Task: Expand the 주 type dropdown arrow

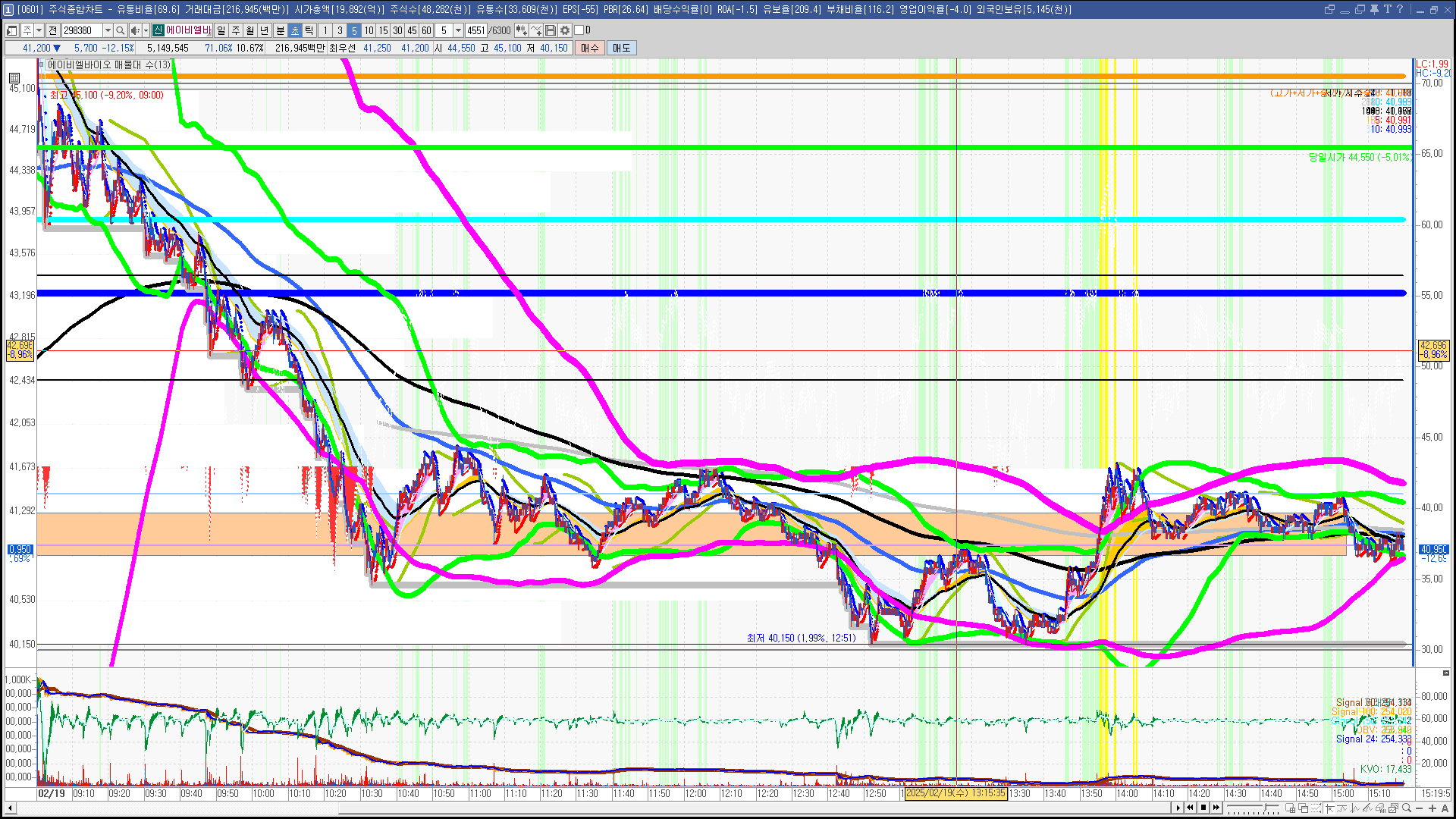Action: (x=39, y=30)
